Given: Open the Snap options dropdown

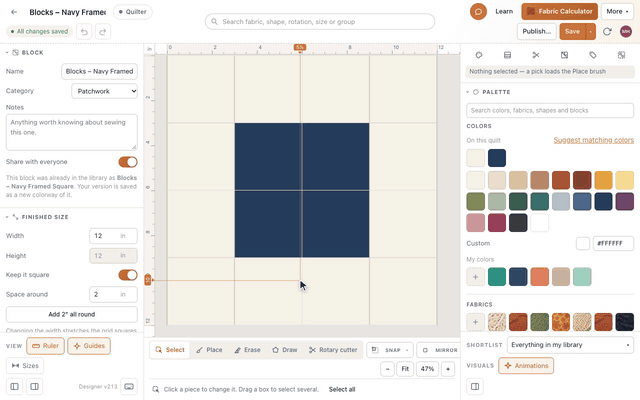Looking at the screenshot, I should click(x=390, y=350).
